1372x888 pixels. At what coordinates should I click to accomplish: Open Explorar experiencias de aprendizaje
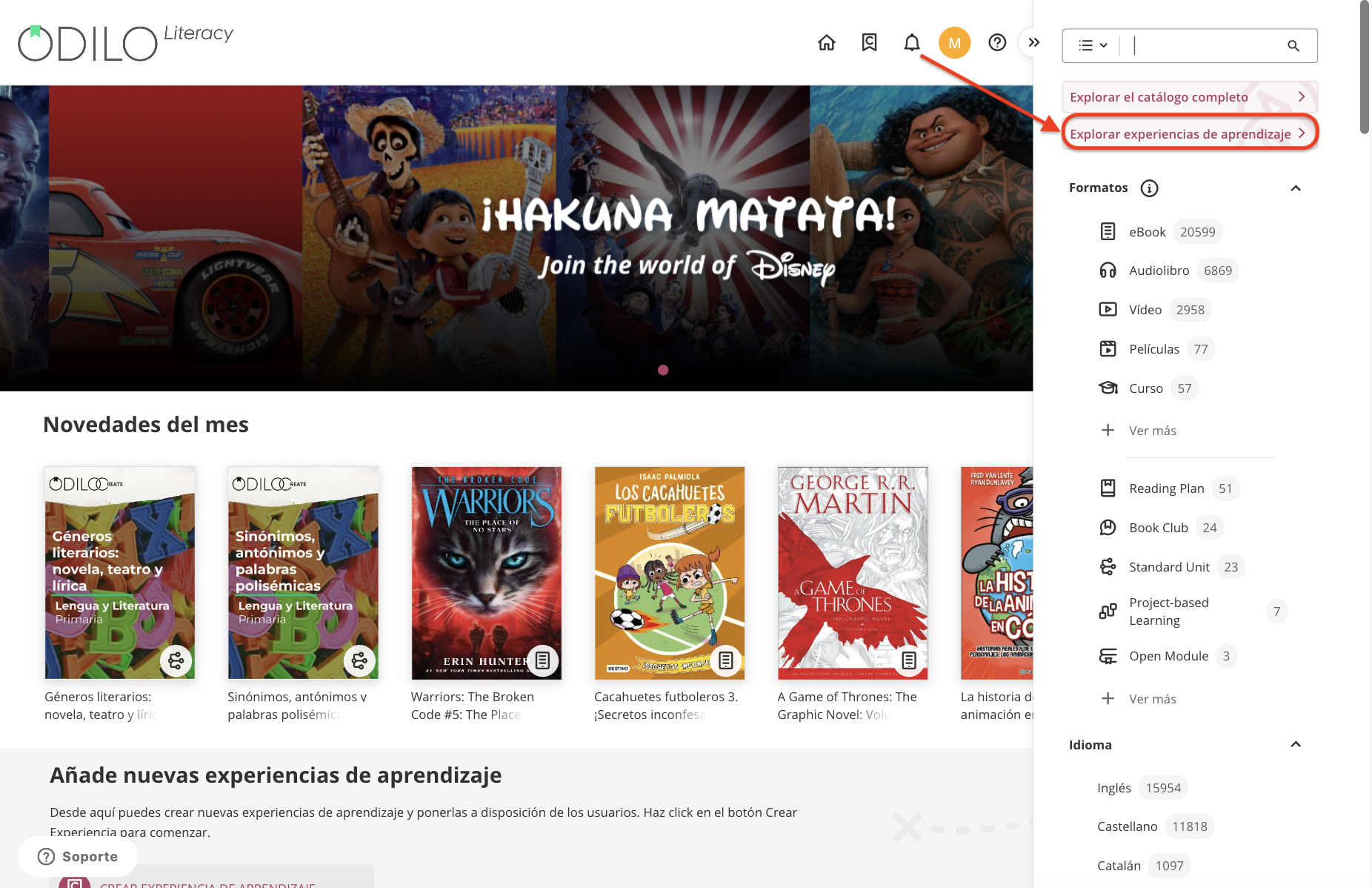point(1190,134)
